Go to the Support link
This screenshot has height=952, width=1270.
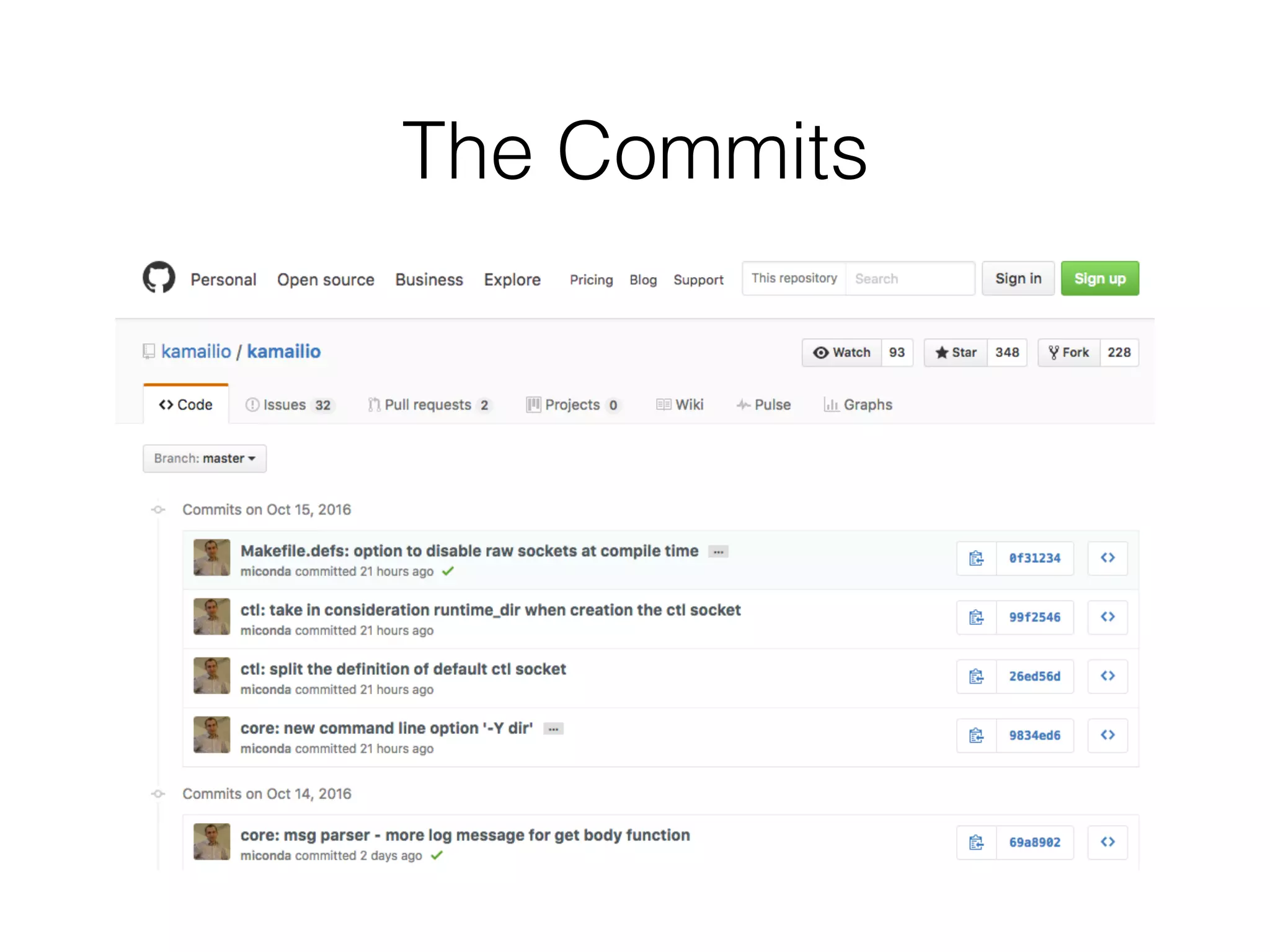tap(698, 280)
